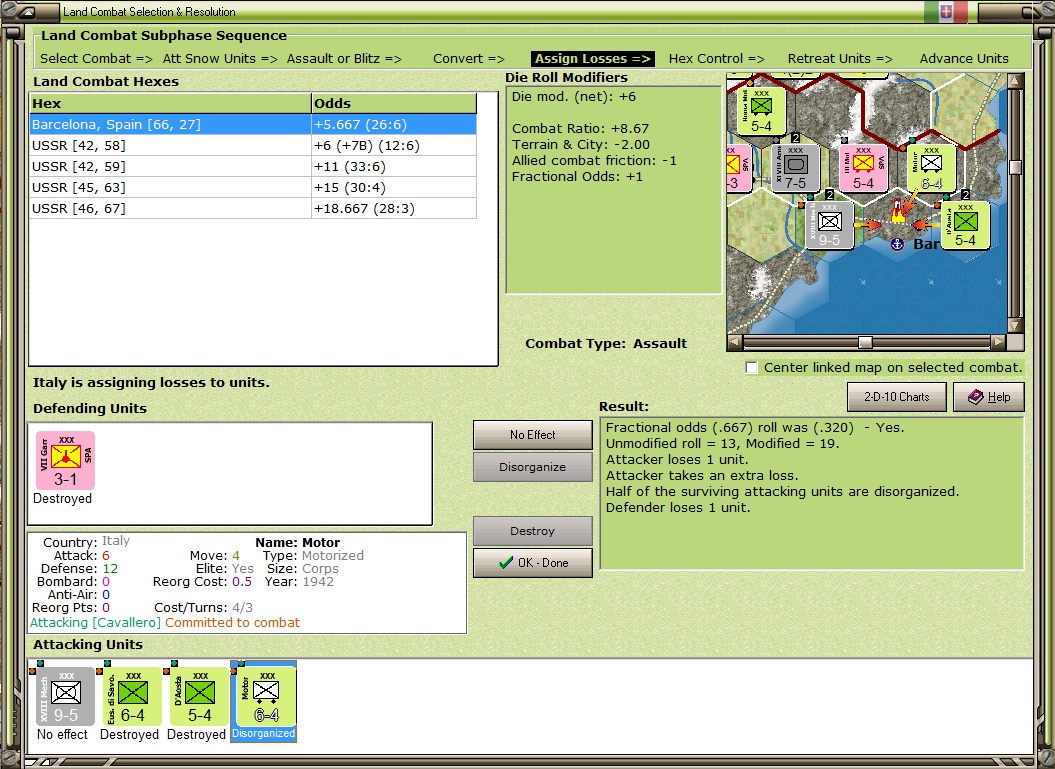
Task: Click the map scroll-down arrow
Action: 1015,325
